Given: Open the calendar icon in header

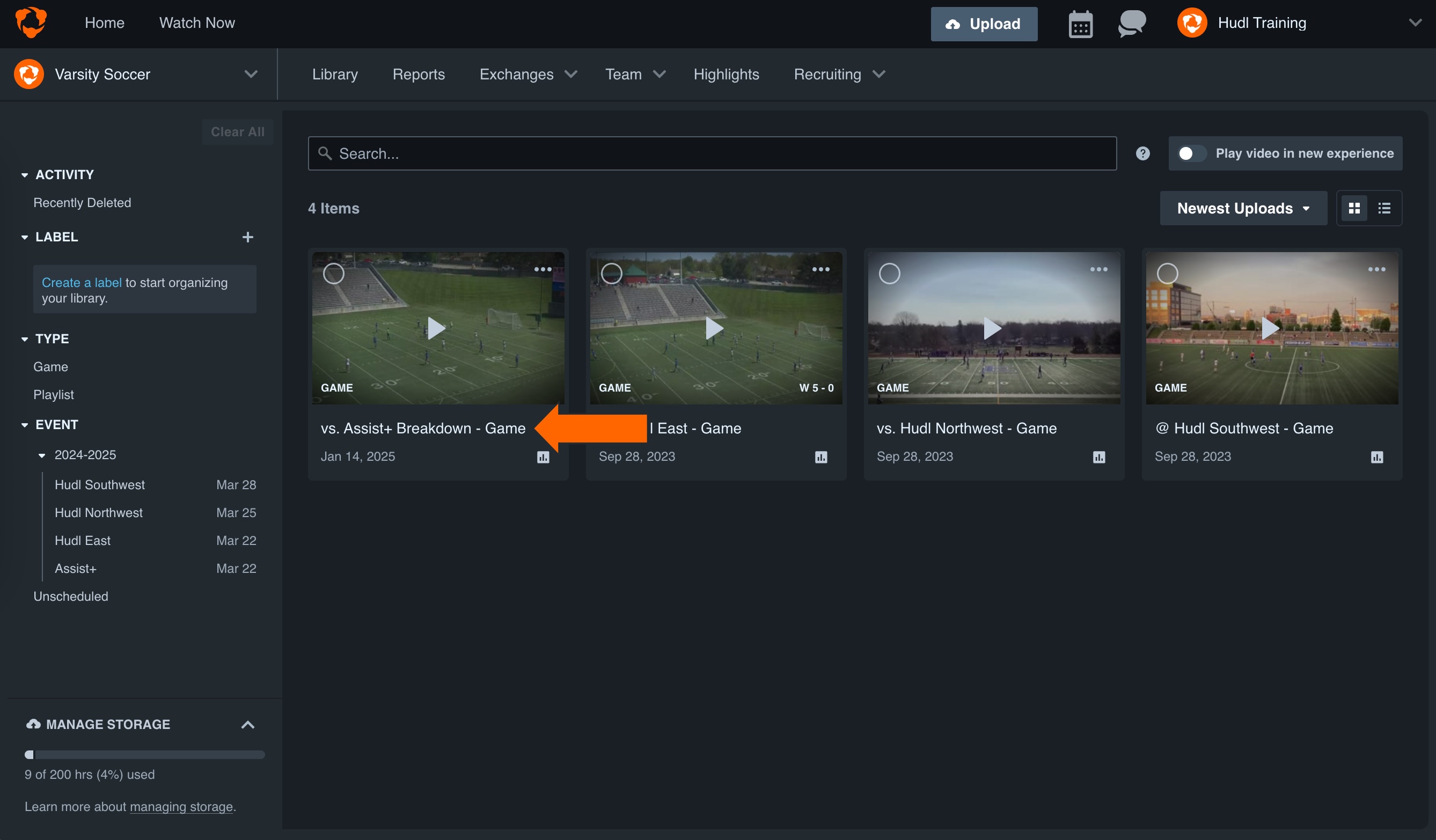Looking at the screenshot, I should [1080, 24].
